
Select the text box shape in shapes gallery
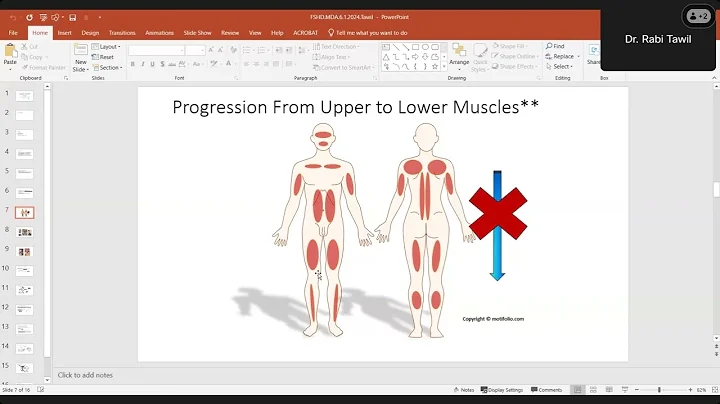tap(386, 47)
